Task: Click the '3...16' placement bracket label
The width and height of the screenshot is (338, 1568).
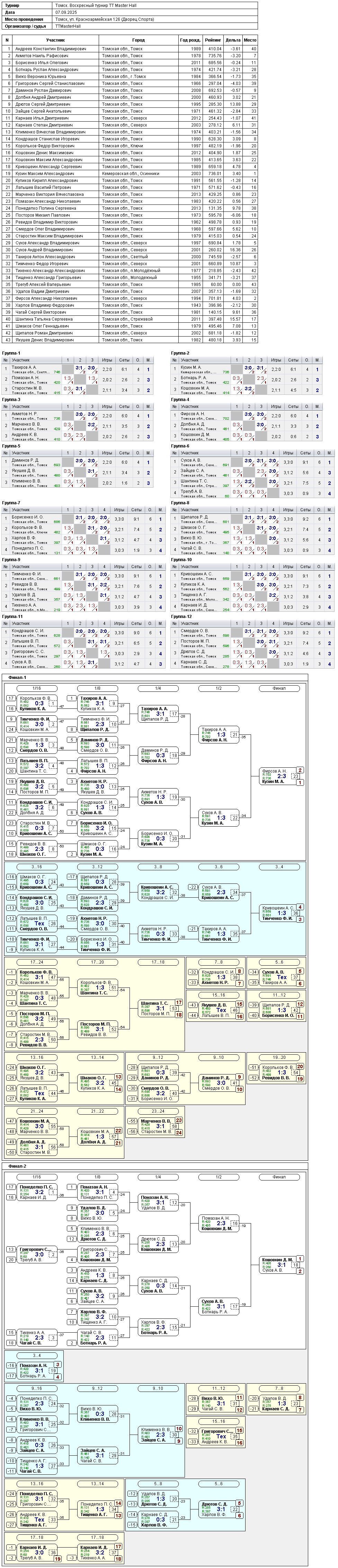Action: pos(36,867)
